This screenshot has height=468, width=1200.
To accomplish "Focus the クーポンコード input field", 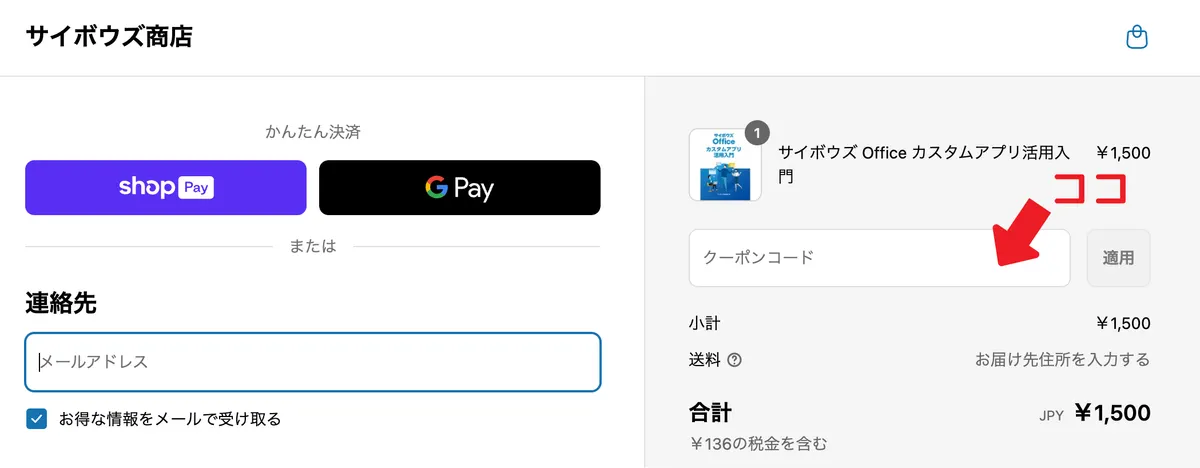I will 880,258.
